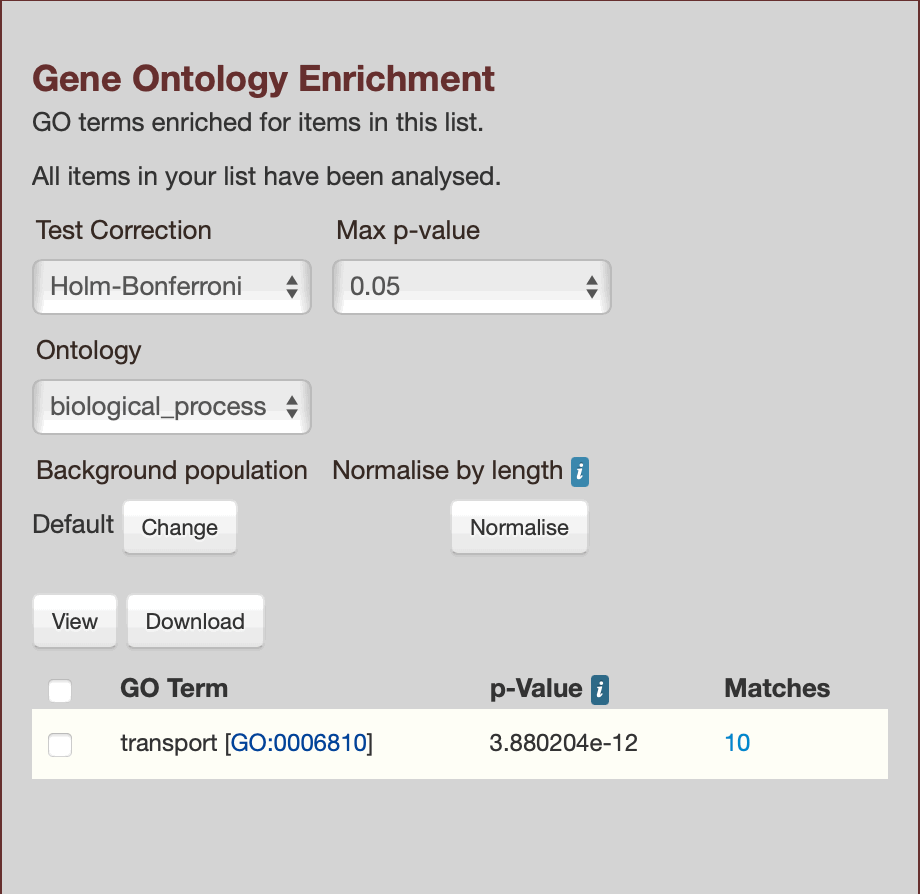Image resolution: width=924 pixels, height=894 pixels.
Task: Click the info icon beside p-Value header
Action: [600, 689]
